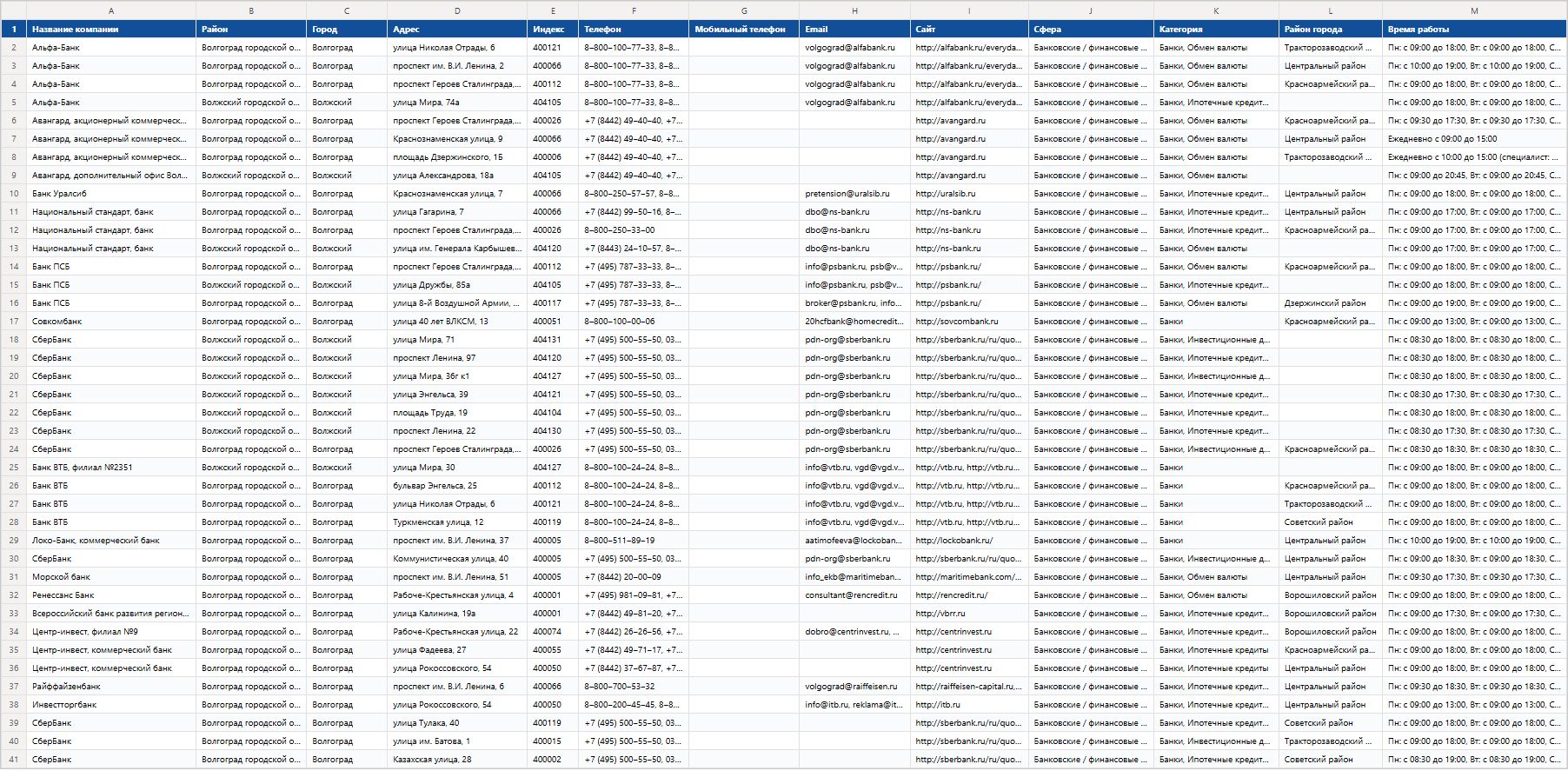Image resolution: width=1568 pixels, height=784 pixels.
Task: Select 'Банк ВТБ, филиал №2351' cell
Action: (x=111, y=468)
